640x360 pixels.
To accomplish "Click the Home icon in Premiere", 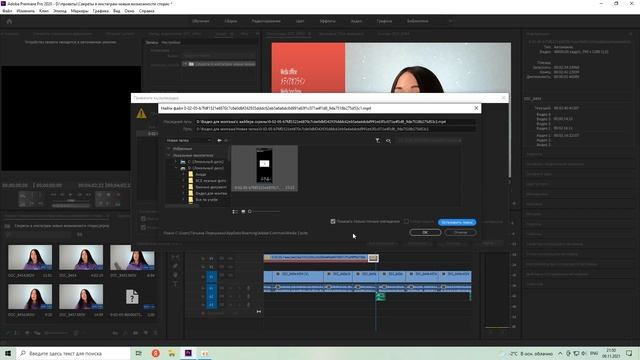I will (9, 21).
